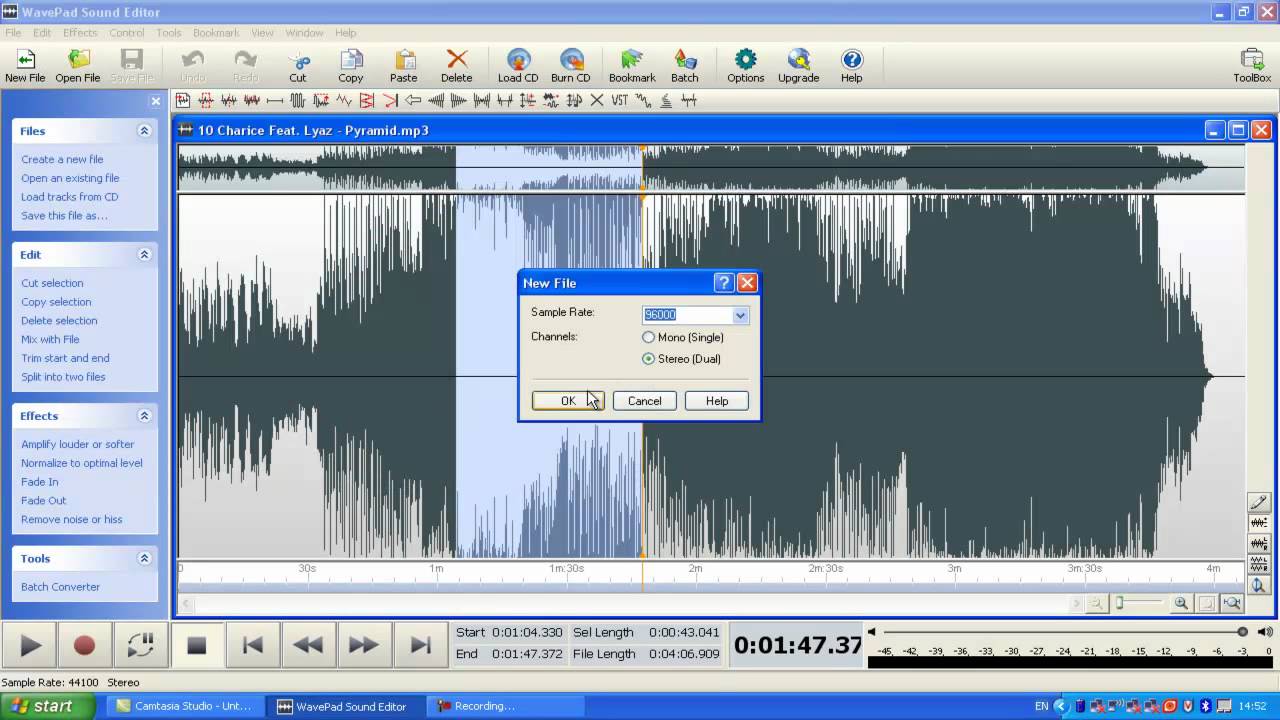Click the Copy toolbar icon
The height and width of the screenshot is (720, 1280).
(x=351, y=66)
